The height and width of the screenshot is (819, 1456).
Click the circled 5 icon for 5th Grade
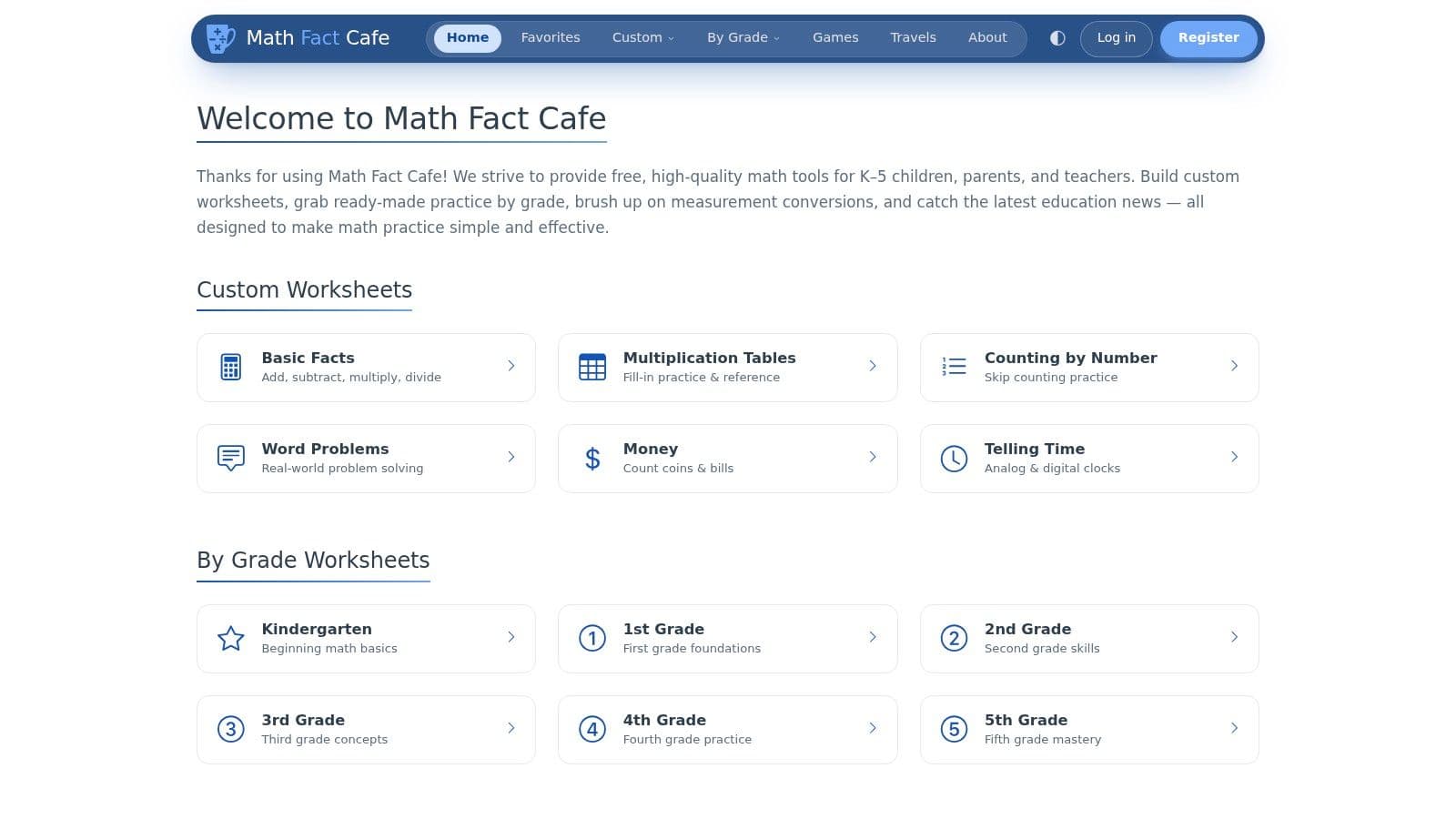coord(954,729)
